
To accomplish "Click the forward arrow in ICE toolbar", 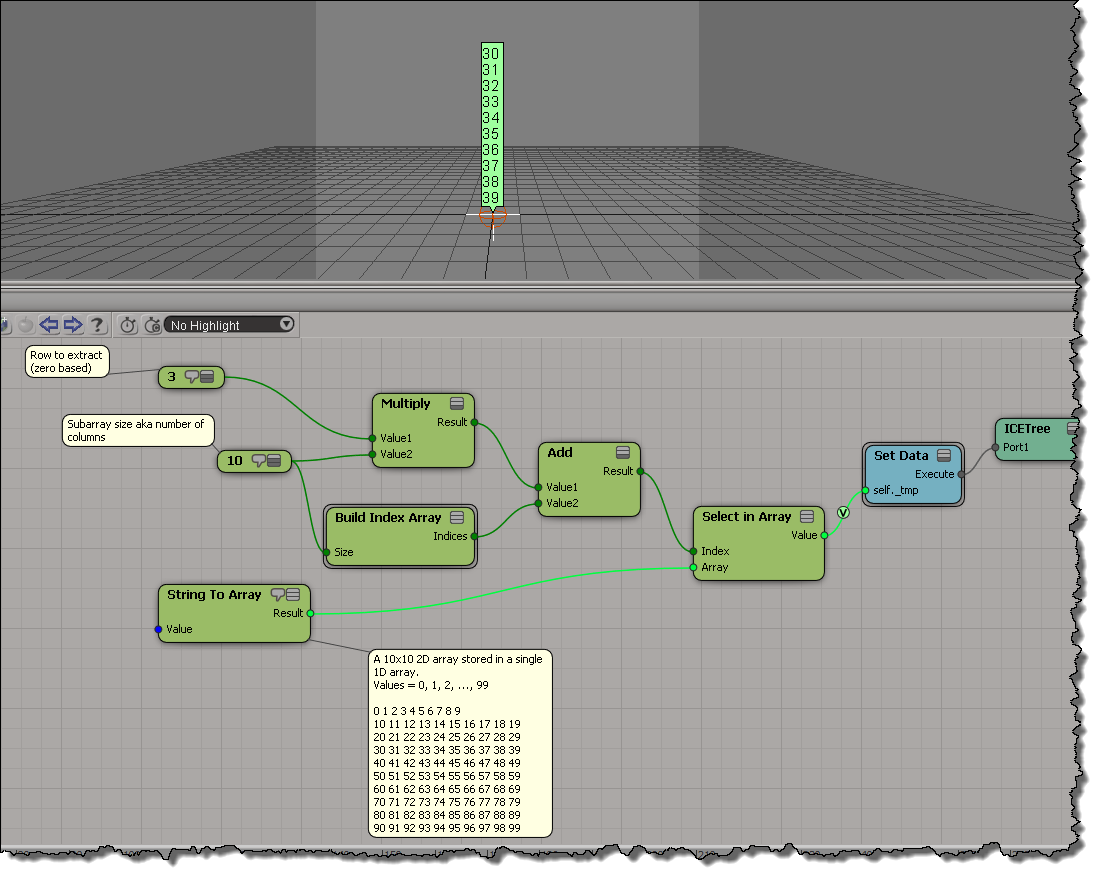I will (72, 325).
